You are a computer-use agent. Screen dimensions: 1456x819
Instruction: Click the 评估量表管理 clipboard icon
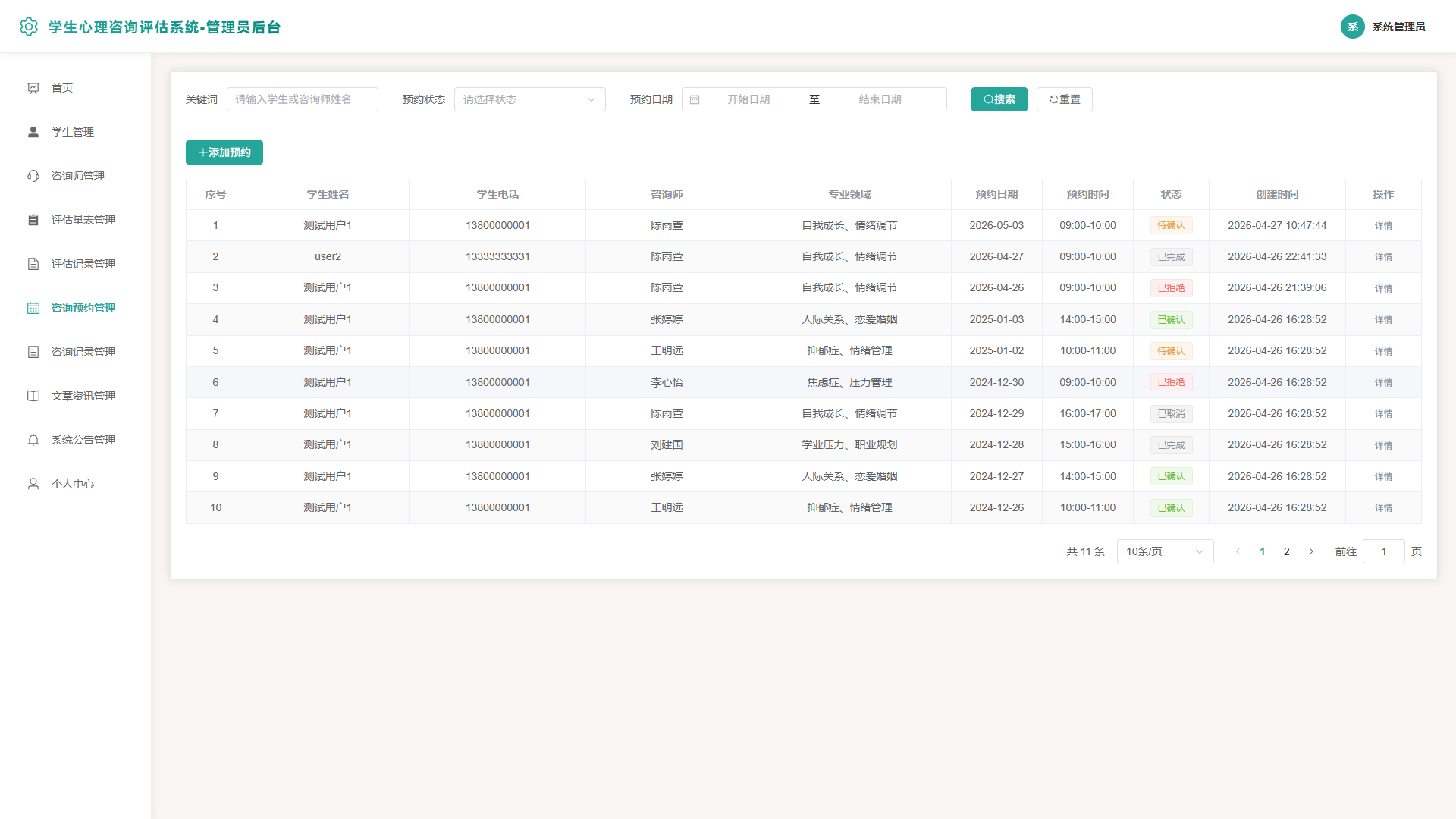[33, 220]
